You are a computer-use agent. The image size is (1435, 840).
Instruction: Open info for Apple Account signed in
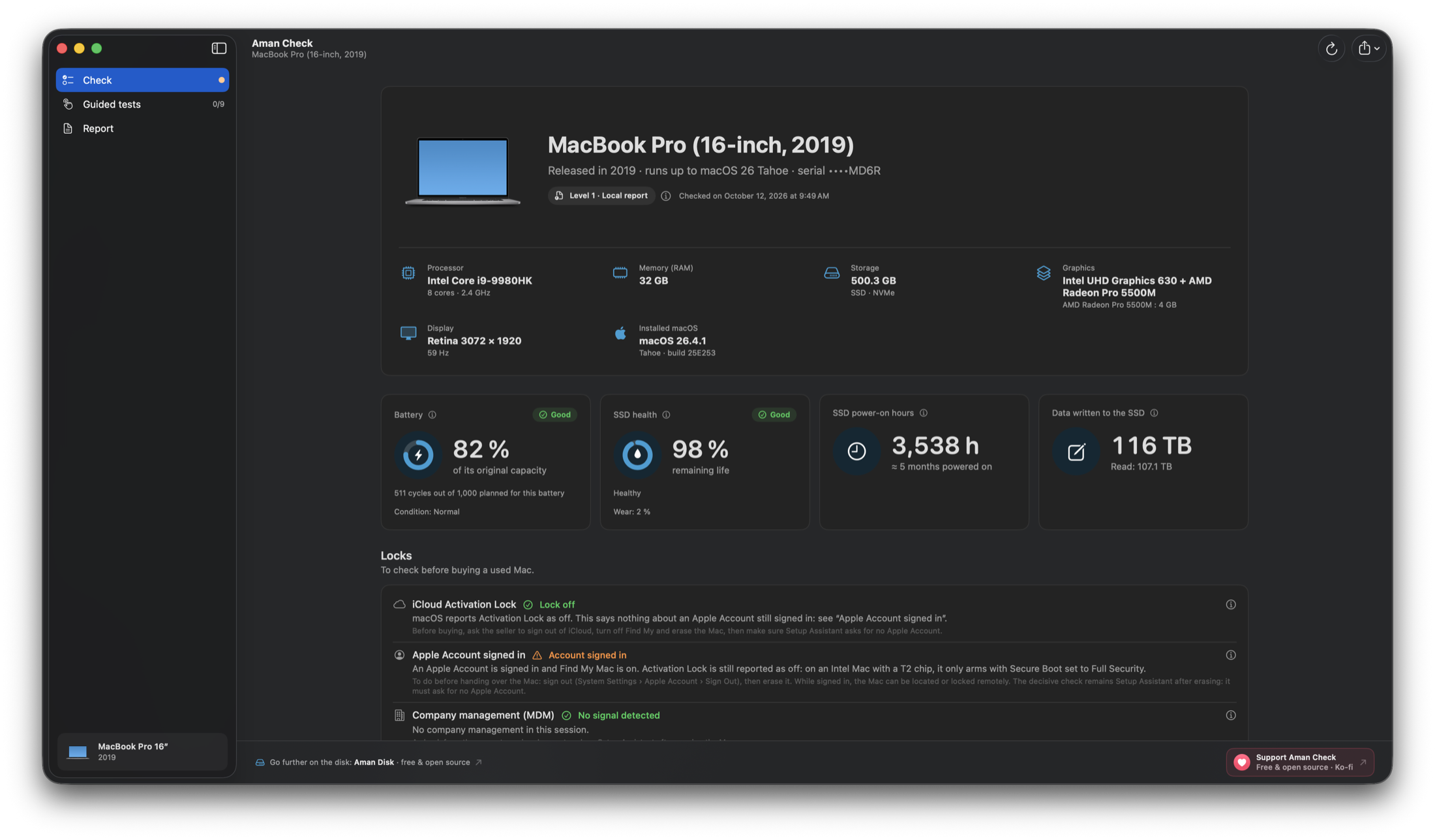(x=1230, y=655)
